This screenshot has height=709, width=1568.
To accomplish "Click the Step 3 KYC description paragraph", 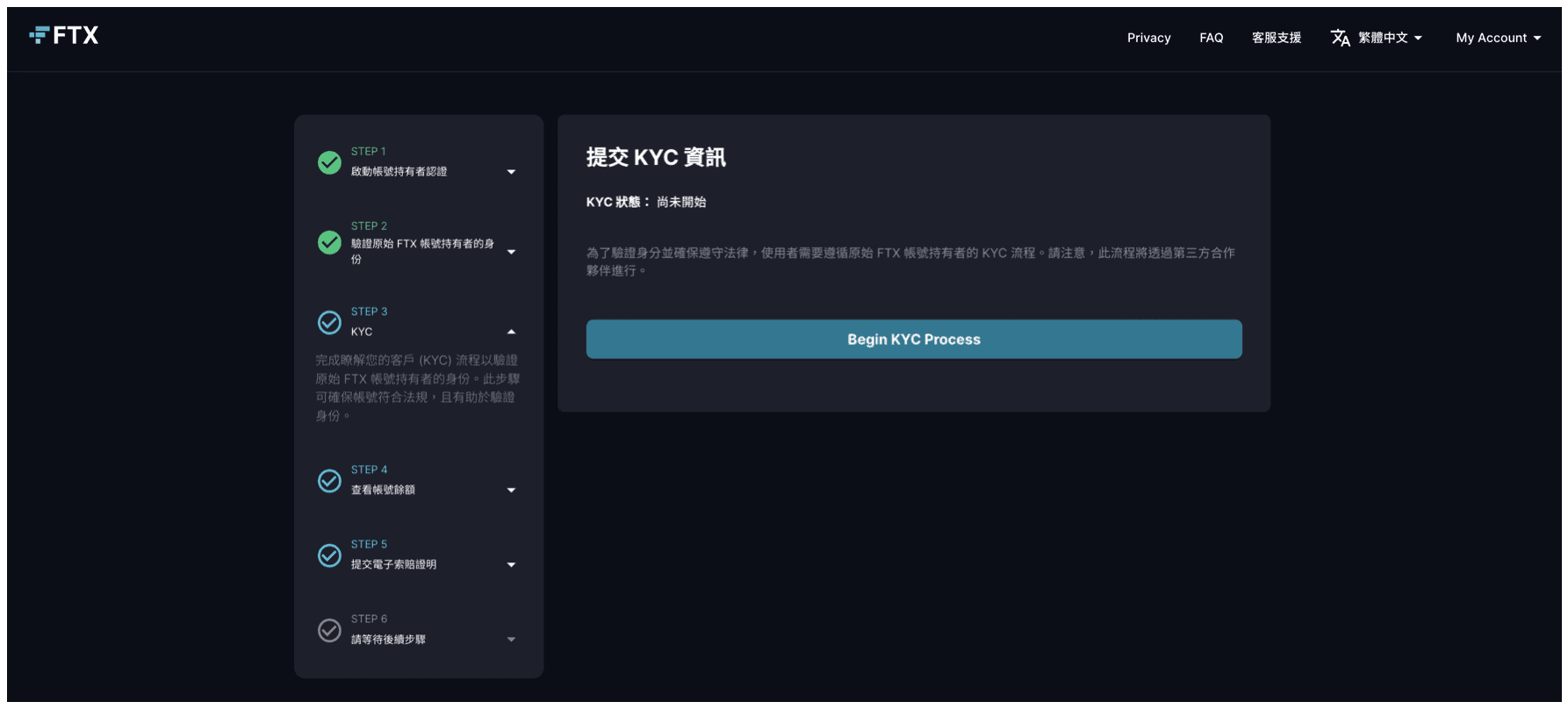I will pyautogui.click(x=418, y=388).
